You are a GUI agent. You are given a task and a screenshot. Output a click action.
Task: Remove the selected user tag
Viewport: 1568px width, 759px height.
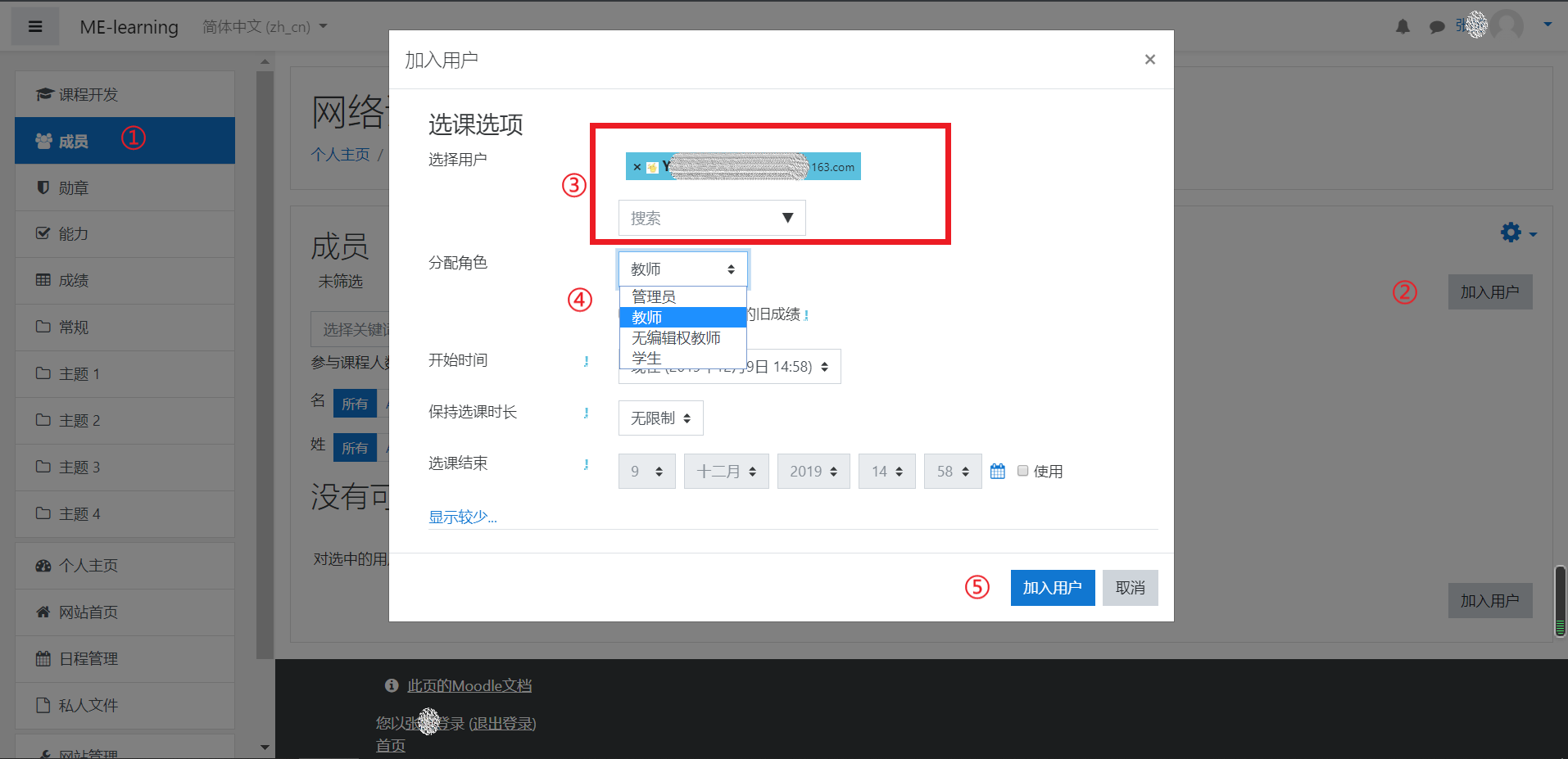tap(637, 166)
